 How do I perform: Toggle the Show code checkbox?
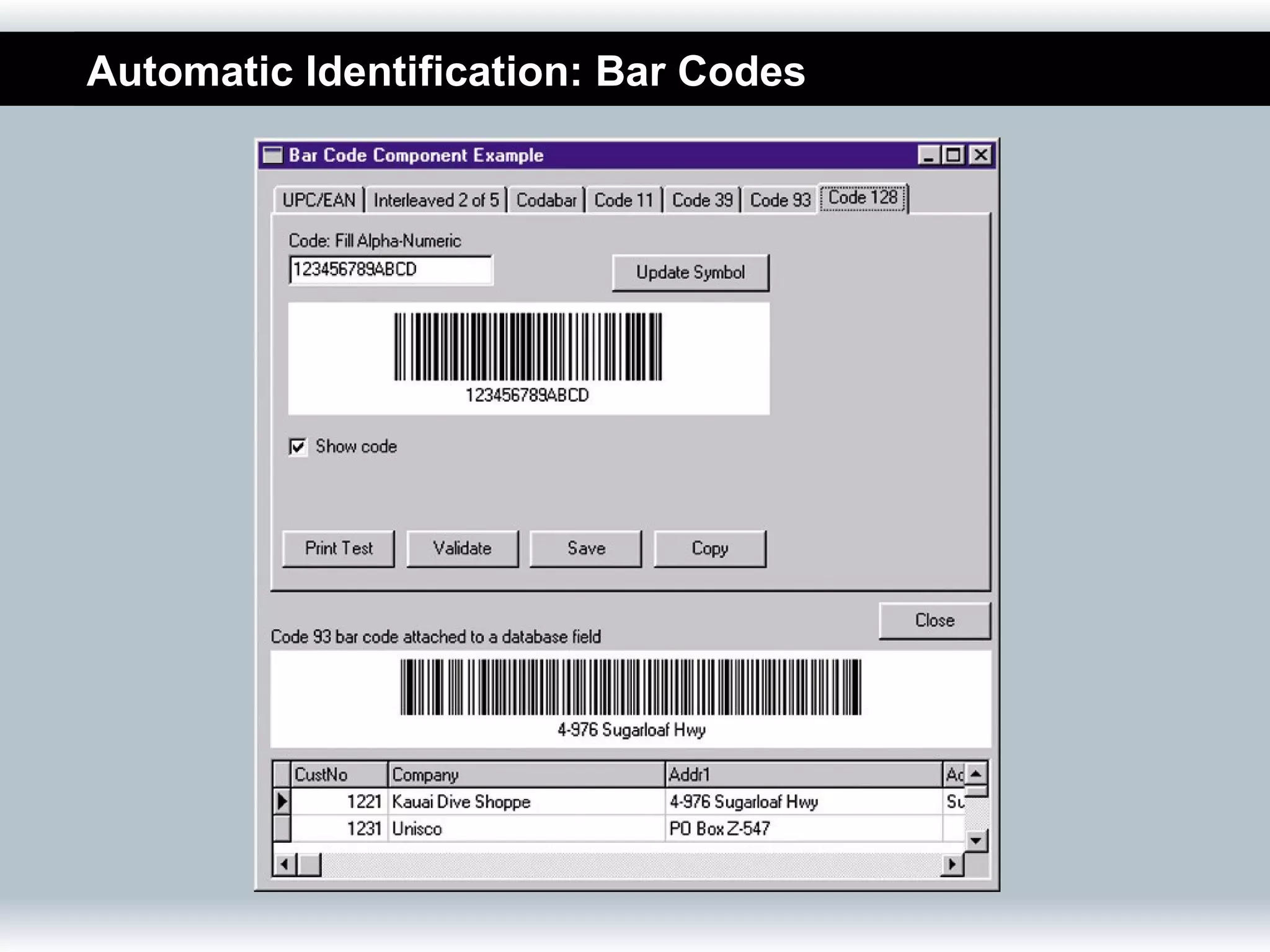click(x=298, y=446)
